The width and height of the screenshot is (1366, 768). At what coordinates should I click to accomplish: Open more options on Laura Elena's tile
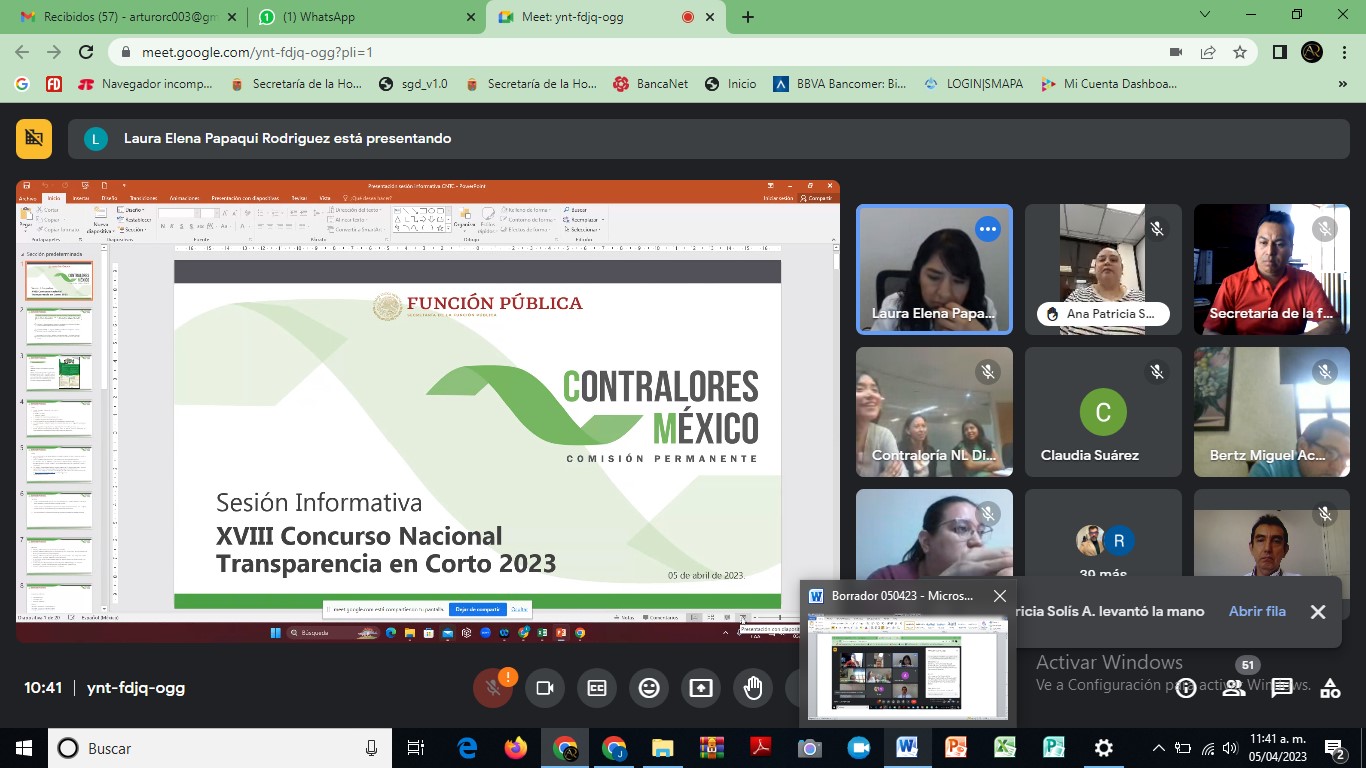coord(988,229)
